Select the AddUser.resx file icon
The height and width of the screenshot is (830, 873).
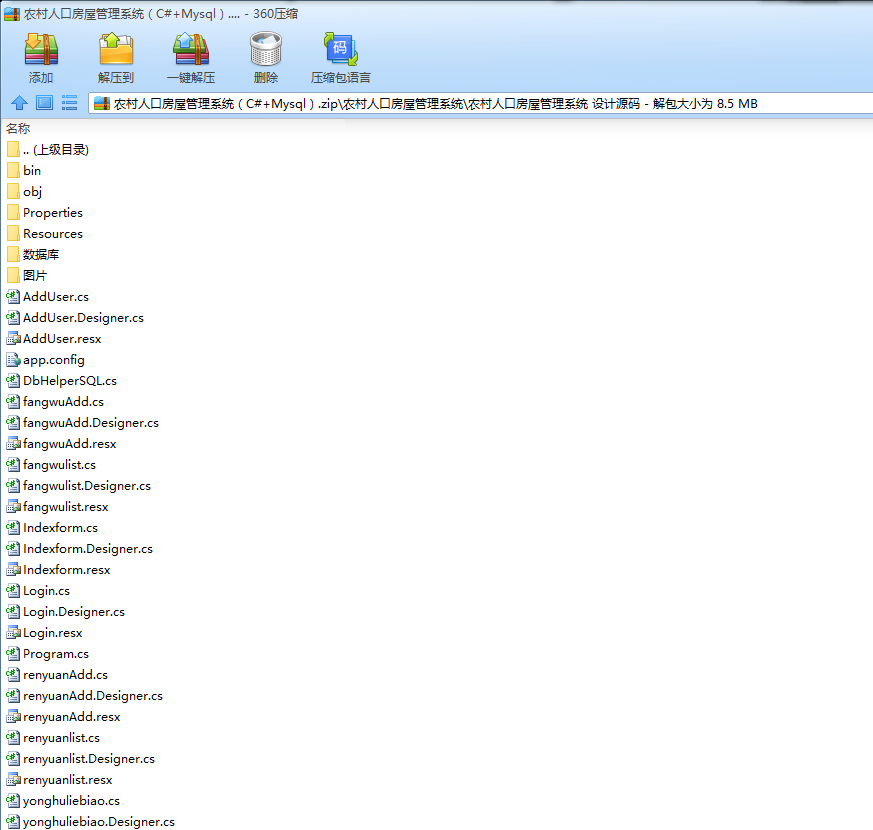(x=13, y=338)
